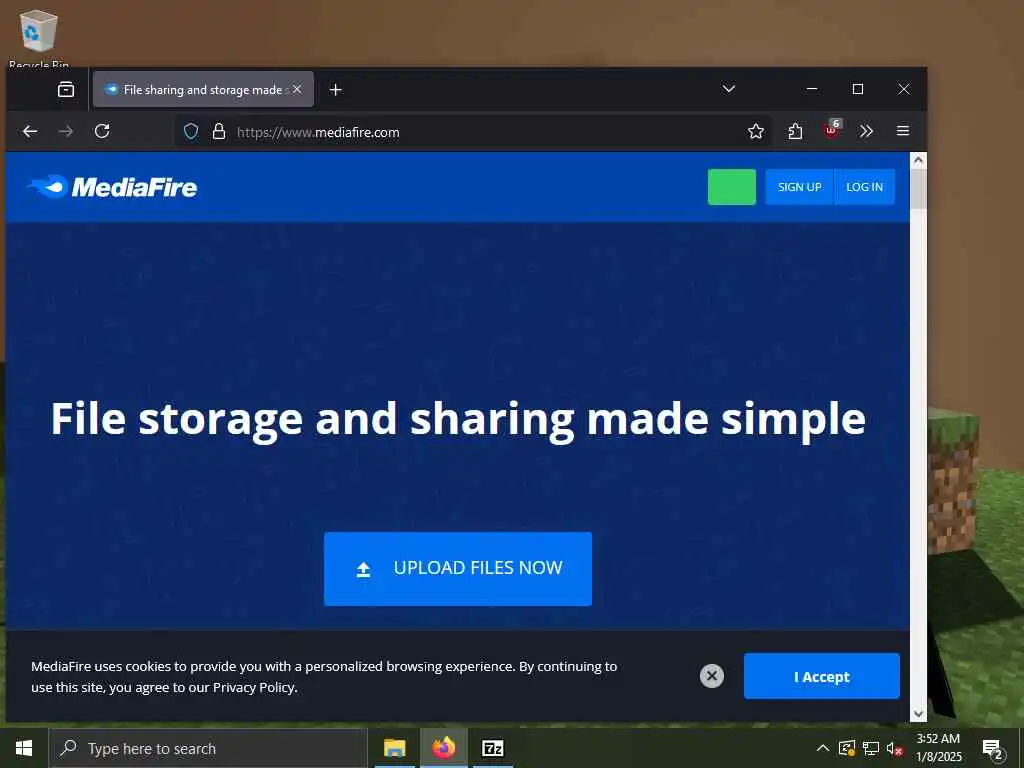Bookmark this page with star icon
Screen dimensions: 1024x768
click(x=756, y=132)
